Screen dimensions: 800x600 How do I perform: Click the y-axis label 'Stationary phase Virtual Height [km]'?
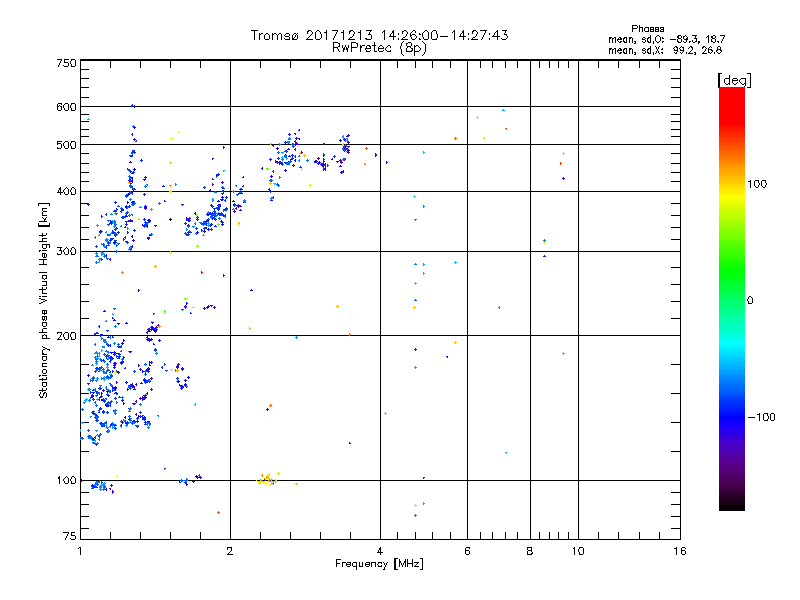tap(44, 300)
